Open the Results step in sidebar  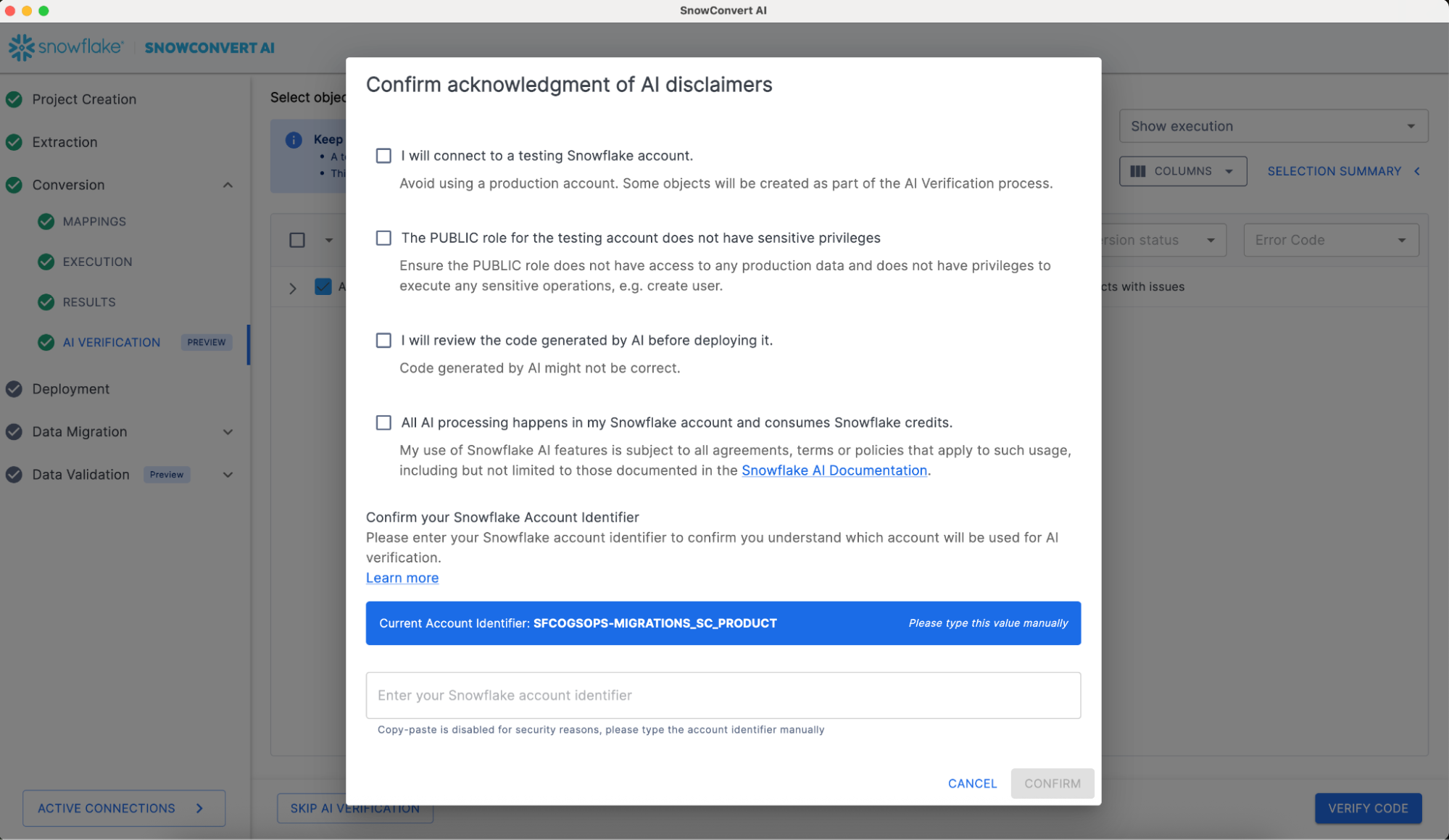click(89, 302)
